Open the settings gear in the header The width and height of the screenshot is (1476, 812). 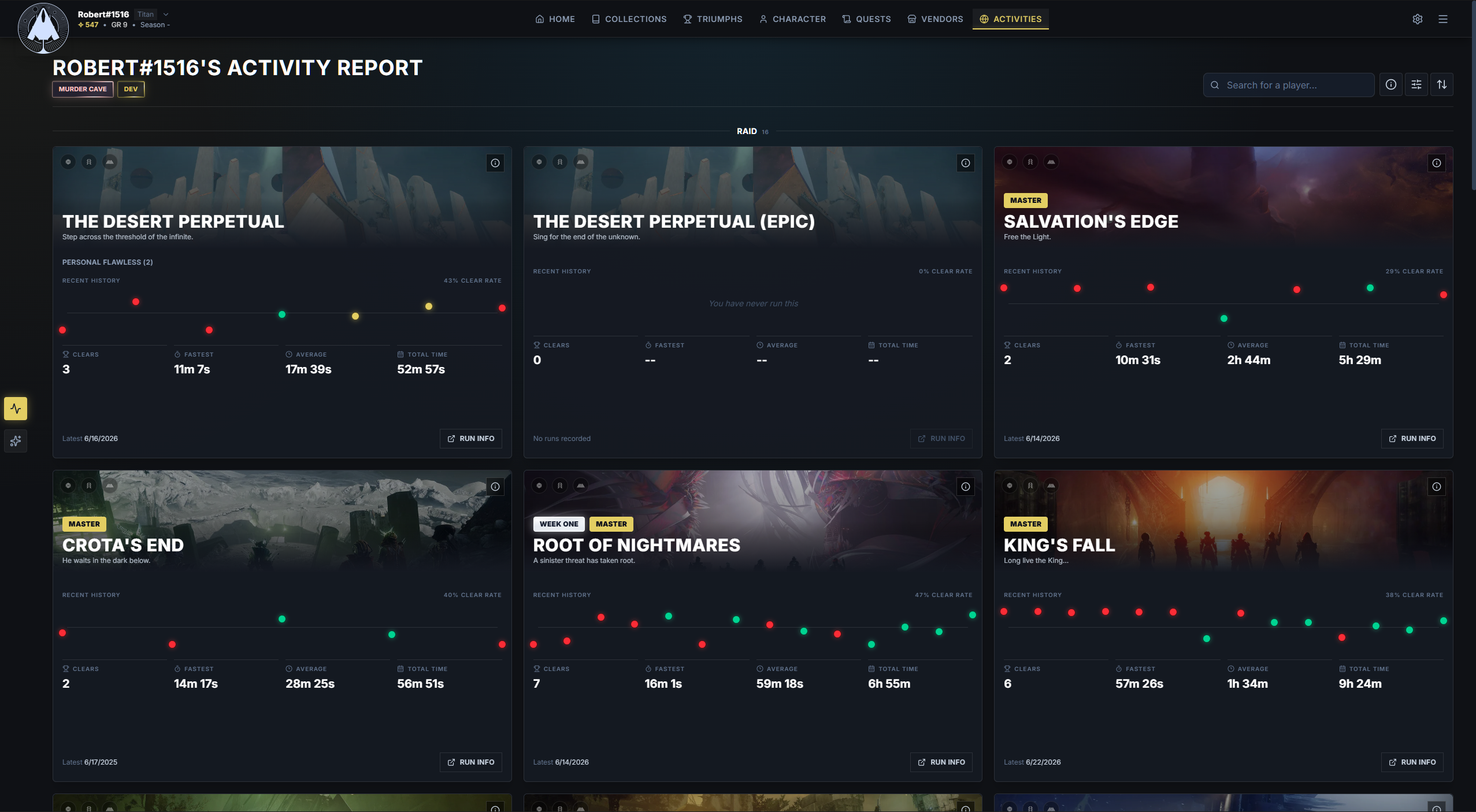[x=1418, y=19]
